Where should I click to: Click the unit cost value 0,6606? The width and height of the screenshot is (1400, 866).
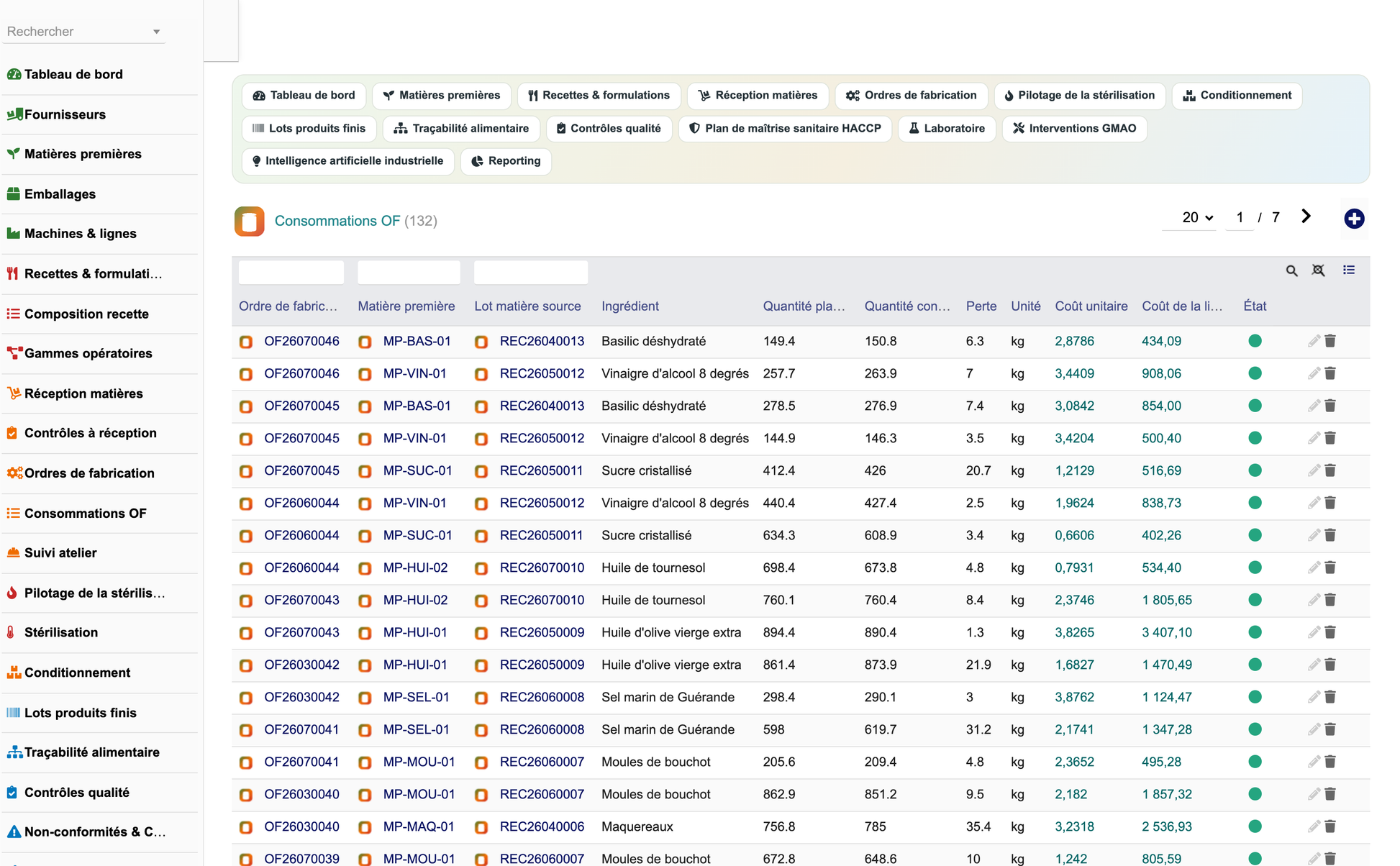click(x=1074, y=535)
